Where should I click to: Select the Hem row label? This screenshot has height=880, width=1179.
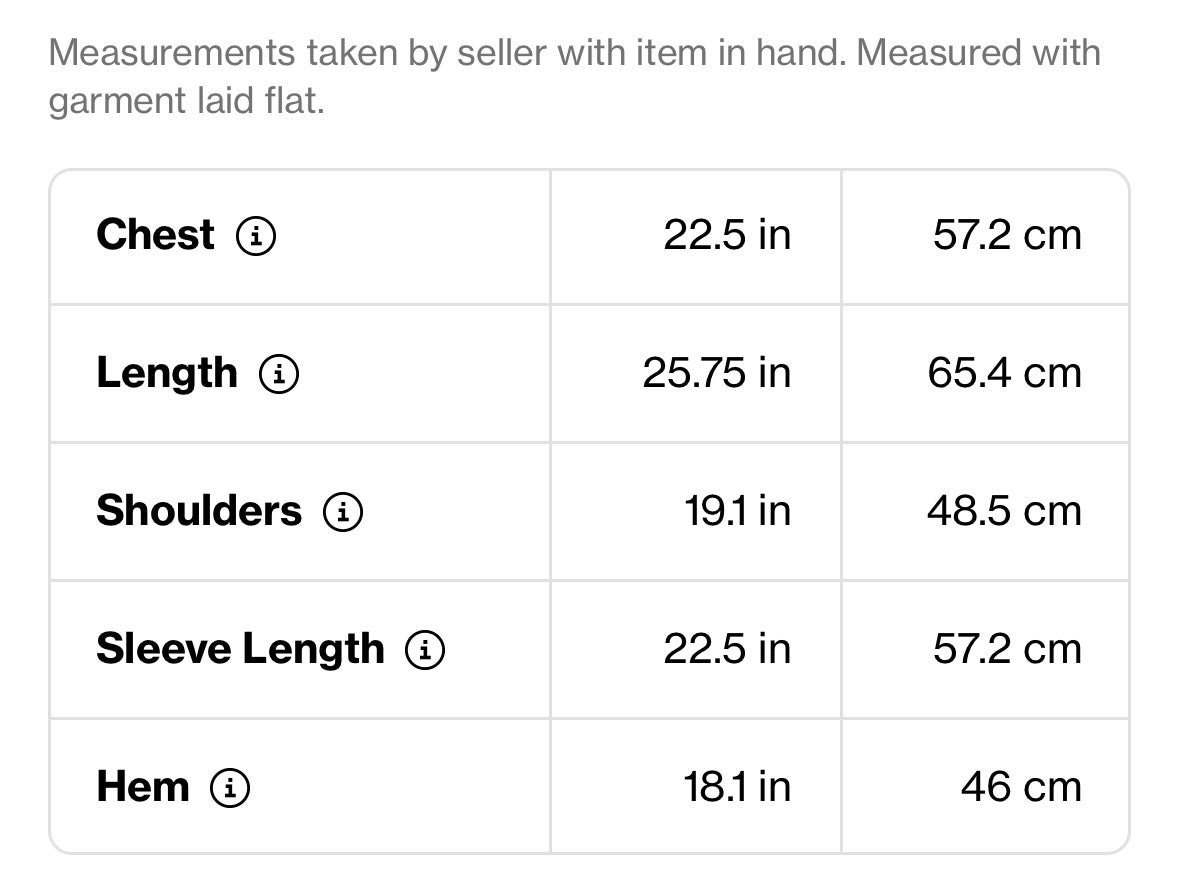click(143, 787)
